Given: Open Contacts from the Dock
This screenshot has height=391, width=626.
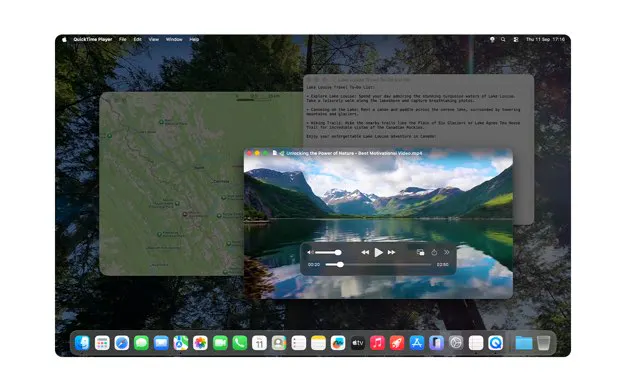Looking at the screenshot, I should pyautogui.click(x=279, y=343).
